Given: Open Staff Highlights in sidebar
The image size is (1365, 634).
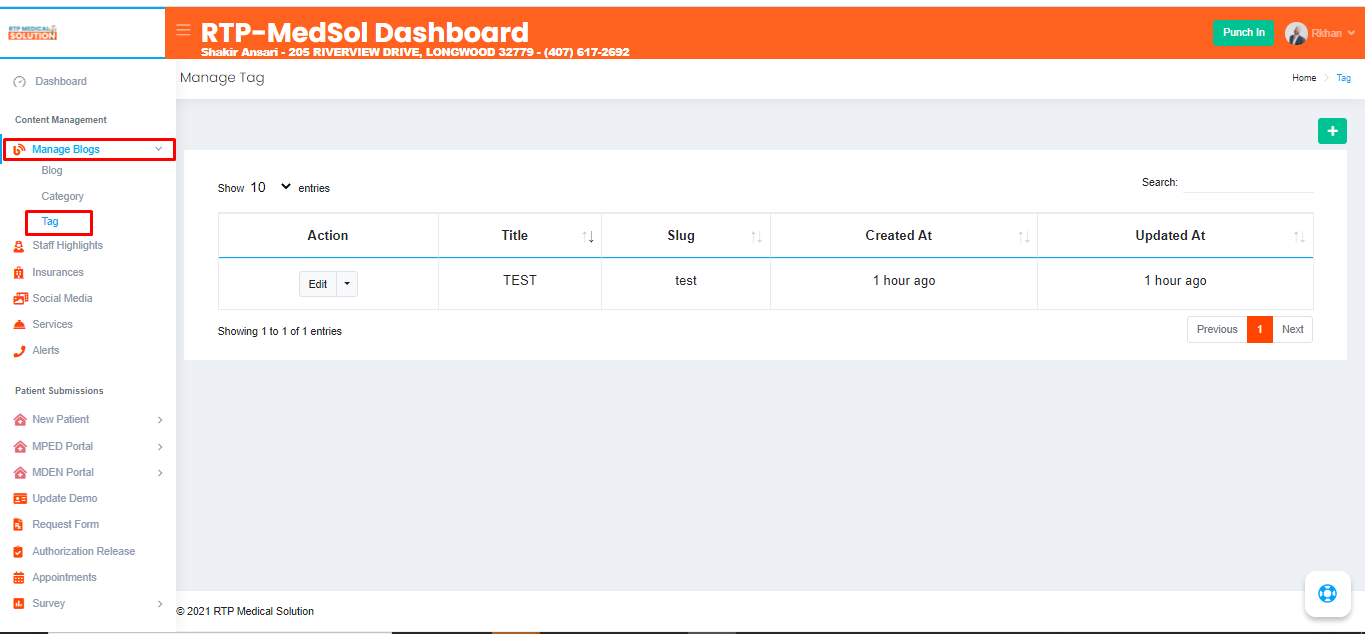Looking at the screenshot, I should tap(67, 246).
